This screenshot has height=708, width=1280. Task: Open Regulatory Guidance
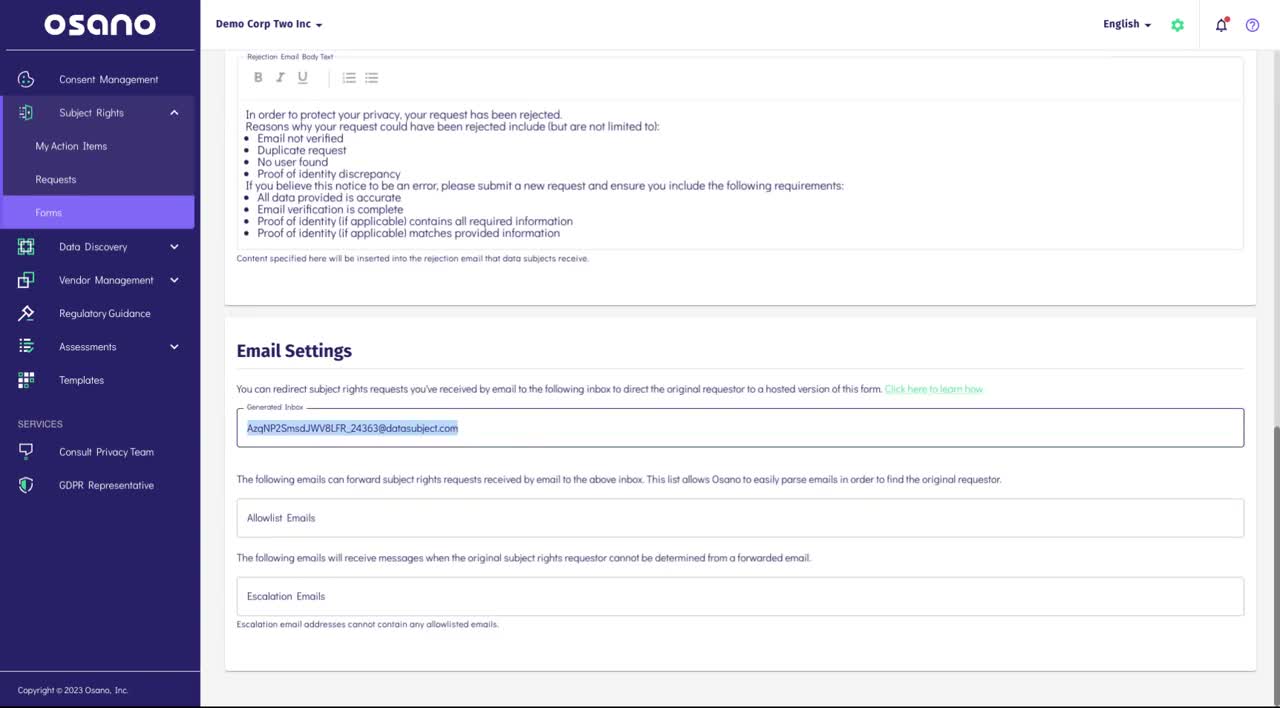pyautogui.click(x=105, y=313)
